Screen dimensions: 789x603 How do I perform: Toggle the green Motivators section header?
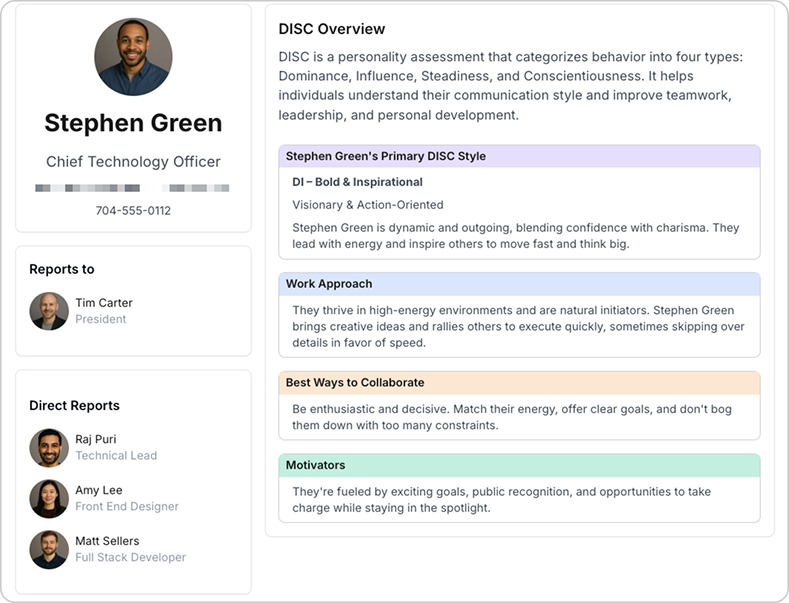[519, 465]
